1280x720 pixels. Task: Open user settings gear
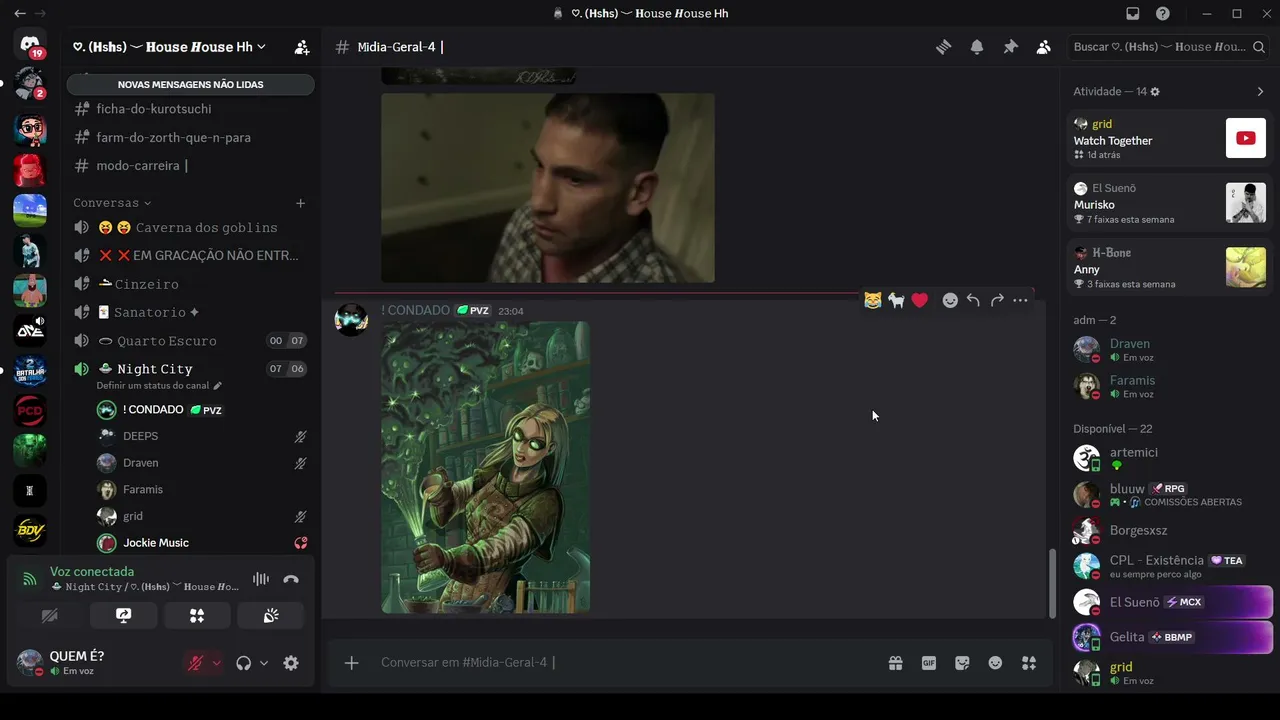click(291, 663)
